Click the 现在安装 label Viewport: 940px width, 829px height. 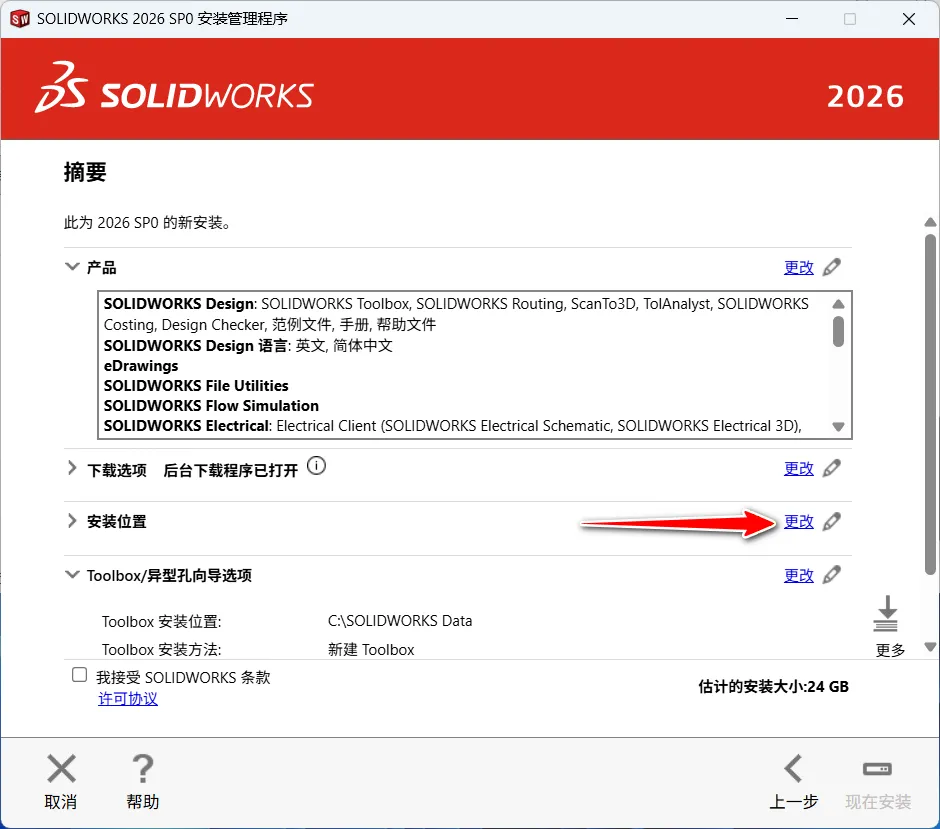(x=878, y=802)
